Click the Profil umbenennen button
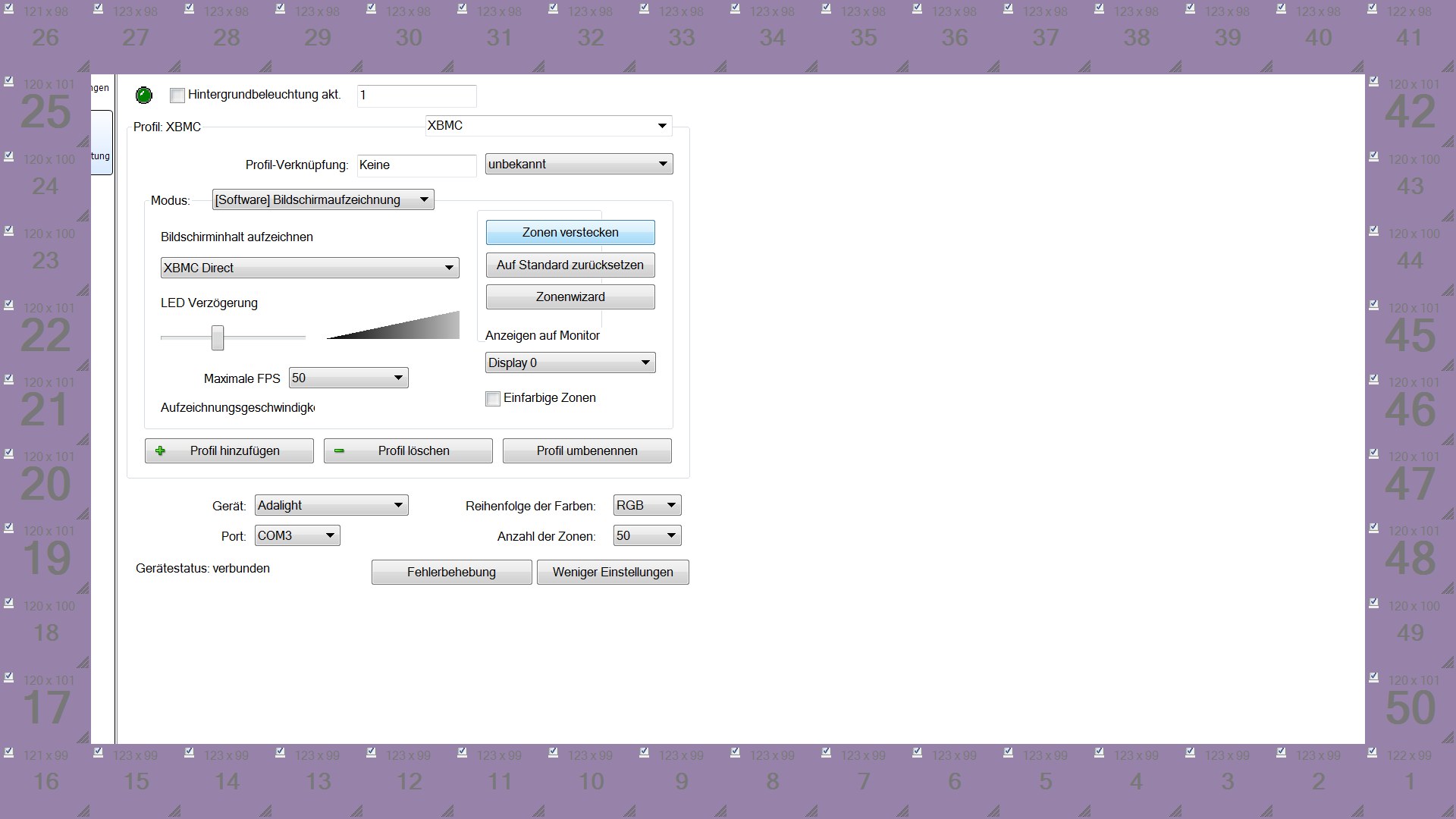The image size is (1456, 819). coord(587,450)
